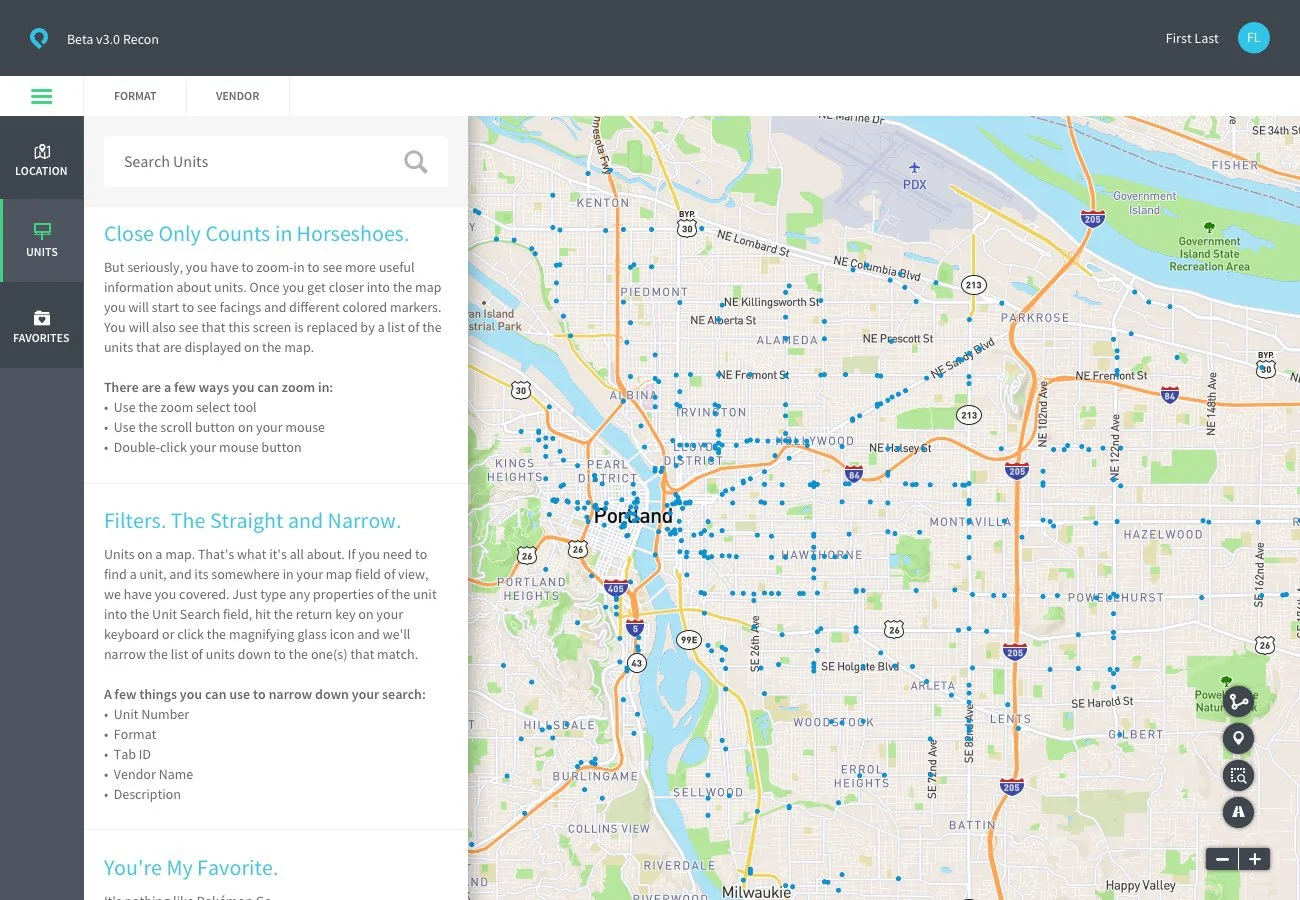Click the Burlingame neighborhood label
Screen dimensions: 1300x900
(595, 775)
